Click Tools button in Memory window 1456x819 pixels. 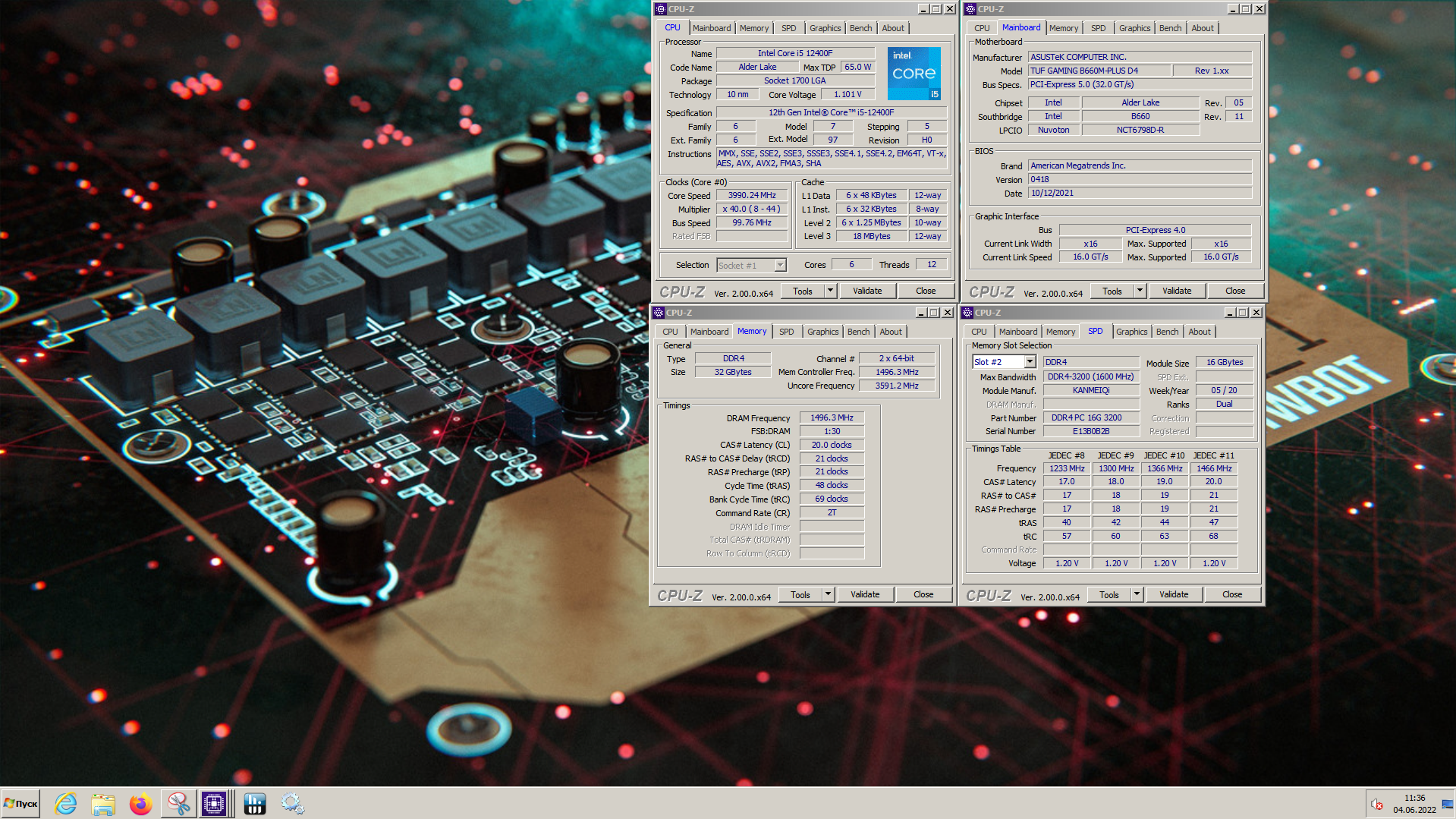800,594
